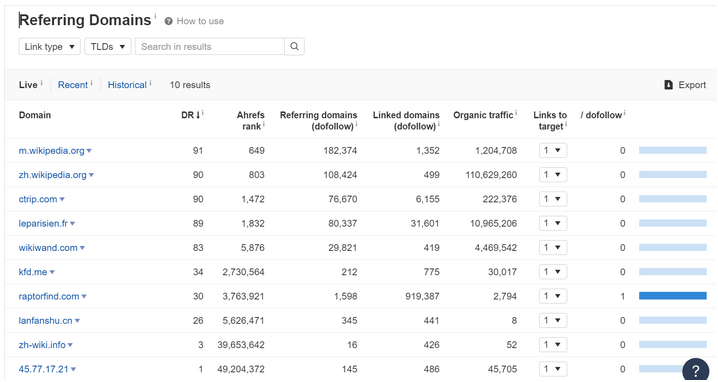Open links-to-target dropdown for ctrip.com
718x382 pixels.
pyautogui.click(x=553, y=199)
